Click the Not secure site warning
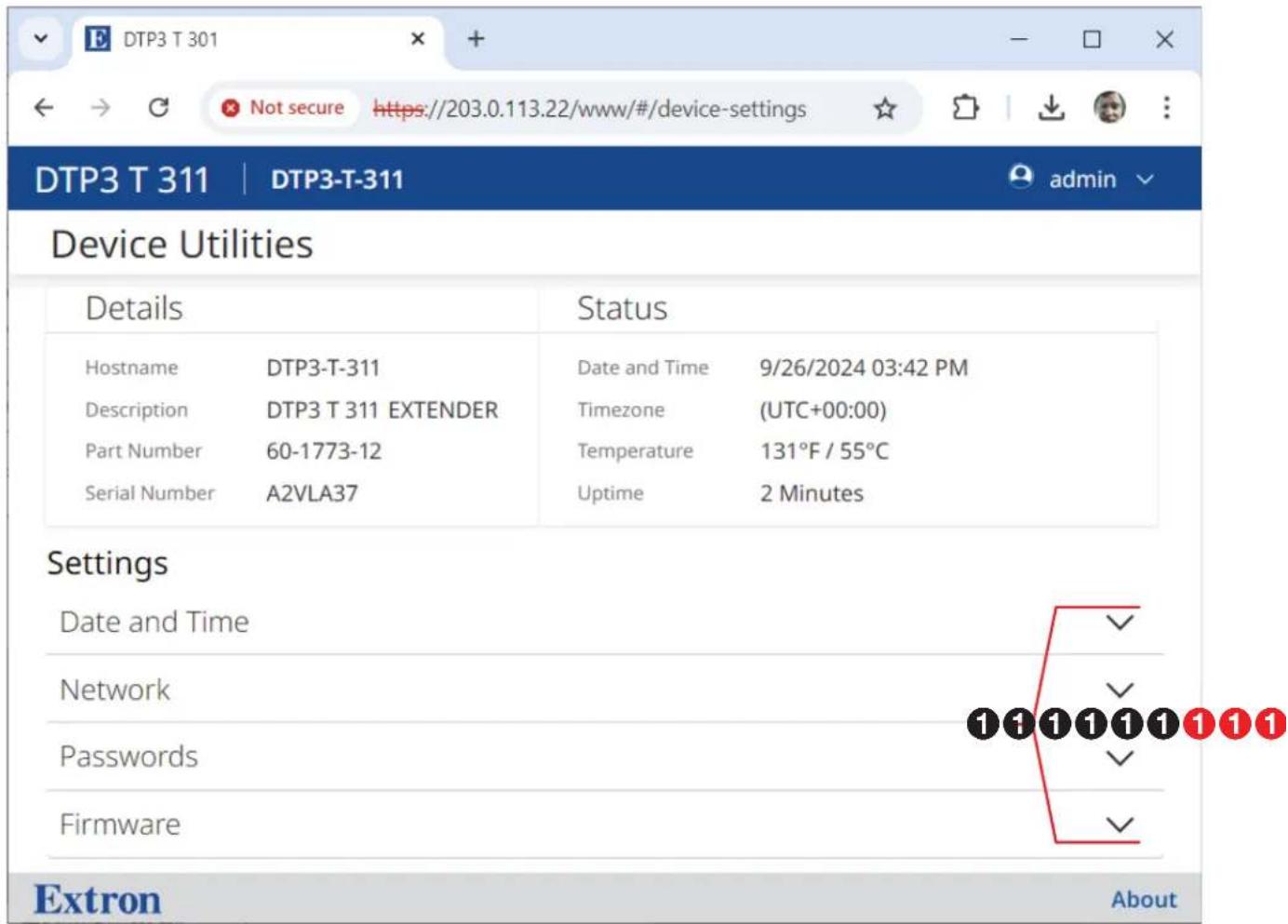The image size is (1288, 924). click(x=283, y=108)
